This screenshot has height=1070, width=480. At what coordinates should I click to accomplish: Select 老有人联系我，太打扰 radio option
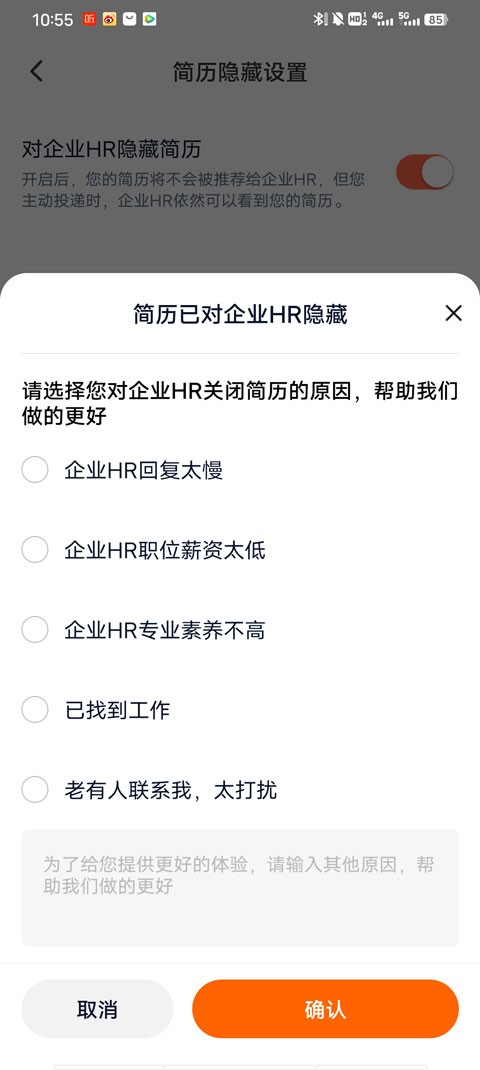35,790
